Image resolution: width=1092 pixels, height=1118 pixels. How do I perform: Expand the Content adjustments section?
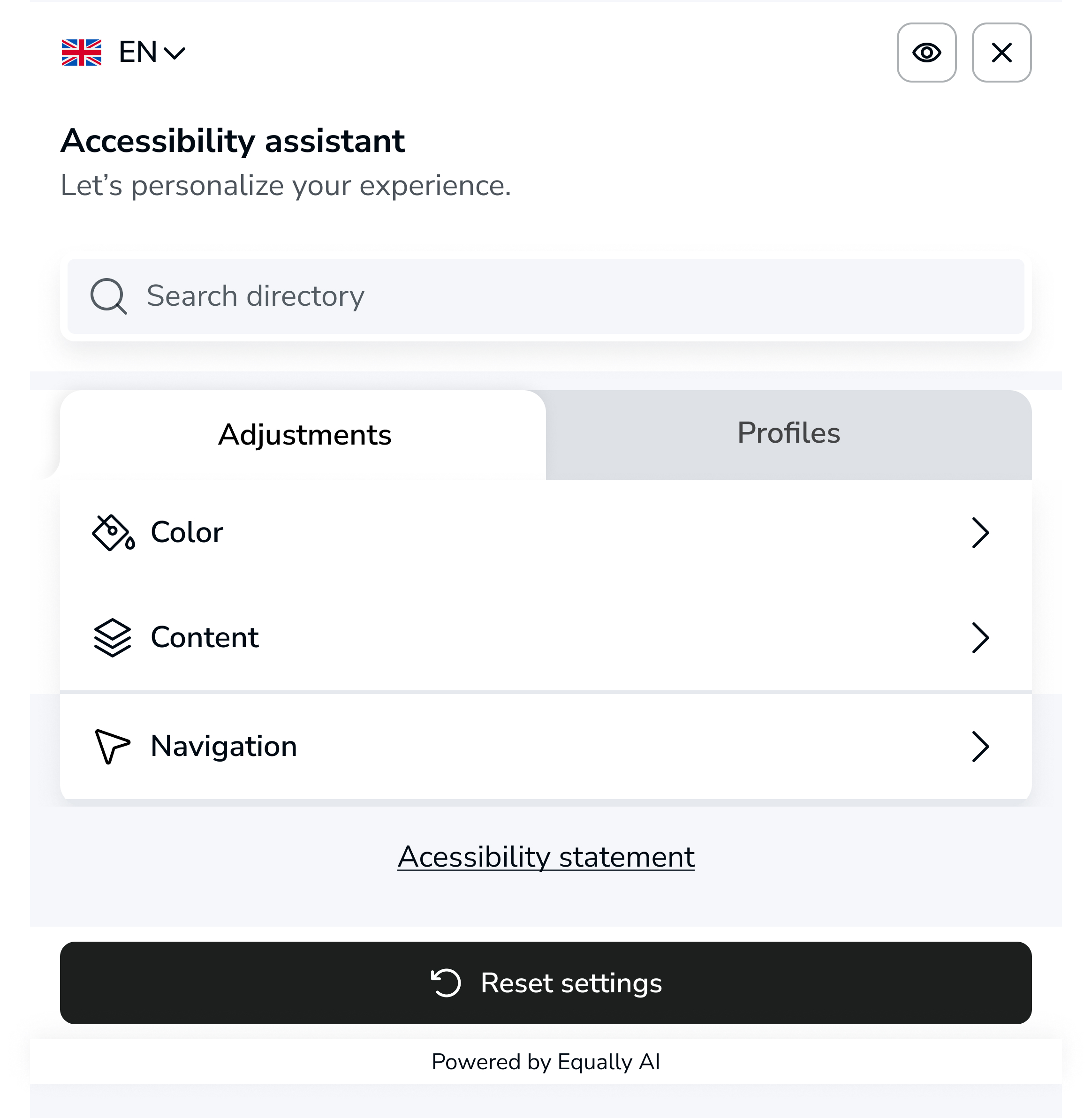tap(545, 637)
